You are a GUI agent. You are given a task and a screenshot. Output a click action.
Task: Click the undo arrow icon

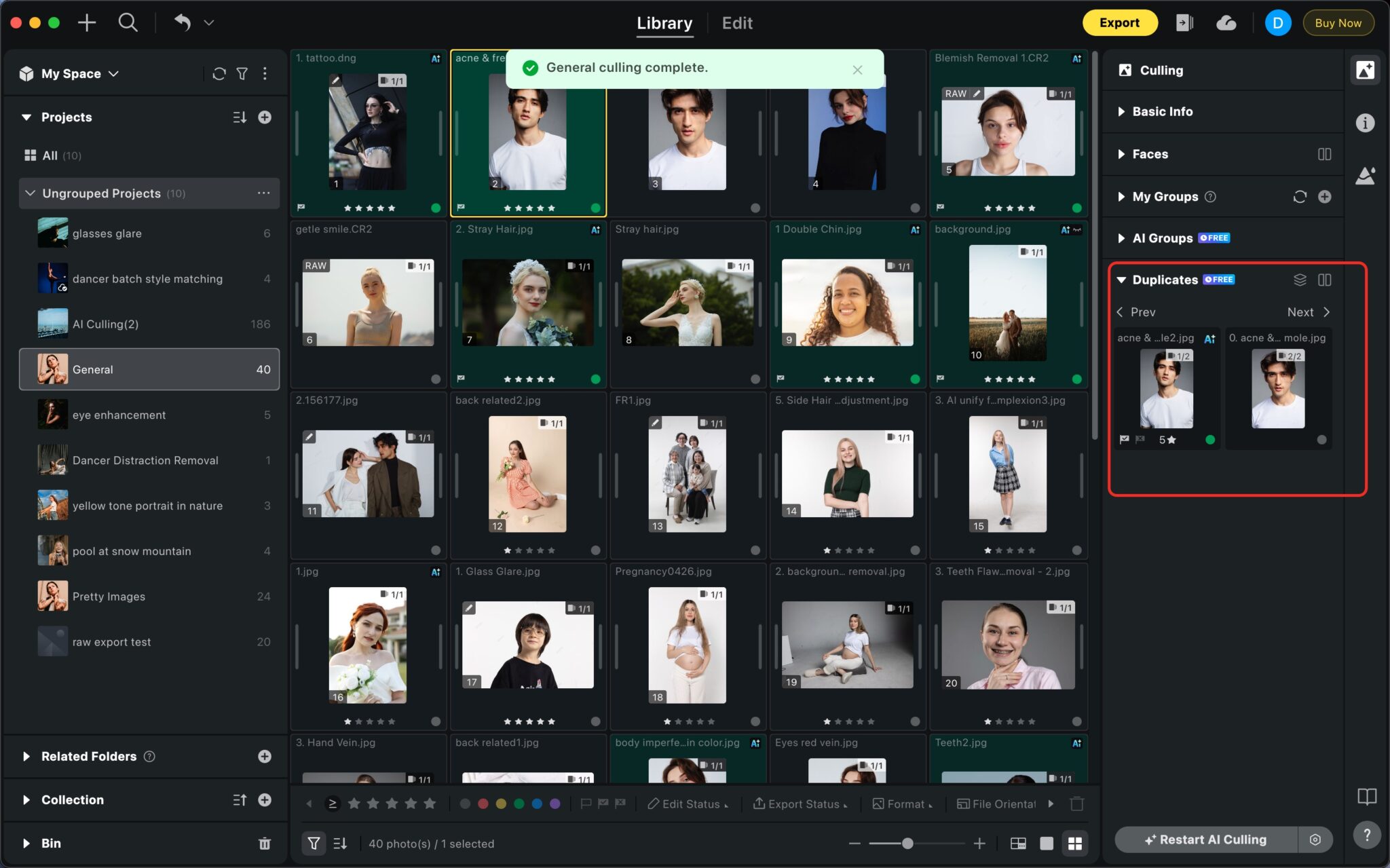[x=182, y=22]
